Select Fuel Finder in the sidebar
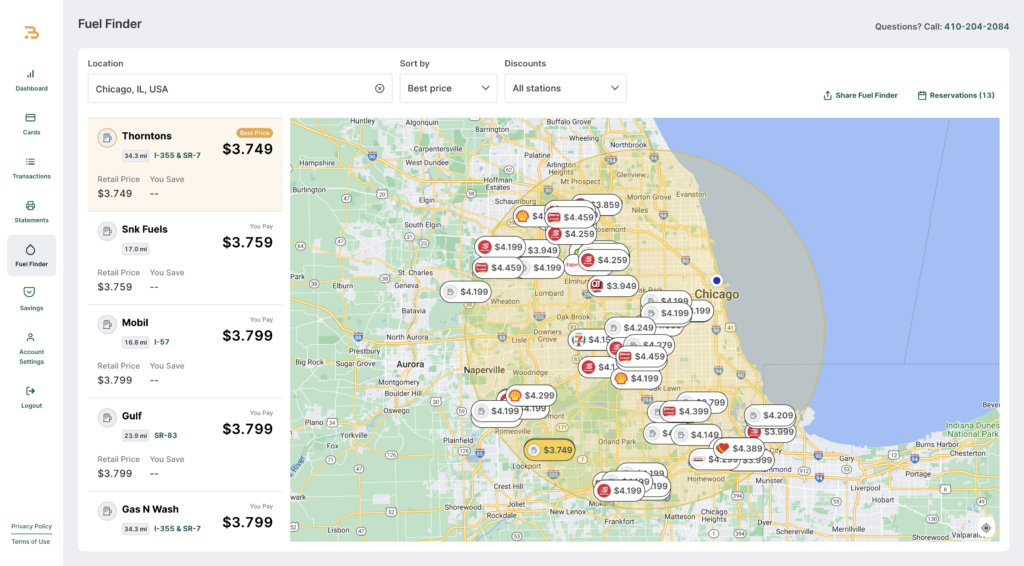This screenshot has height=566, width=1024. pos(31,255)
